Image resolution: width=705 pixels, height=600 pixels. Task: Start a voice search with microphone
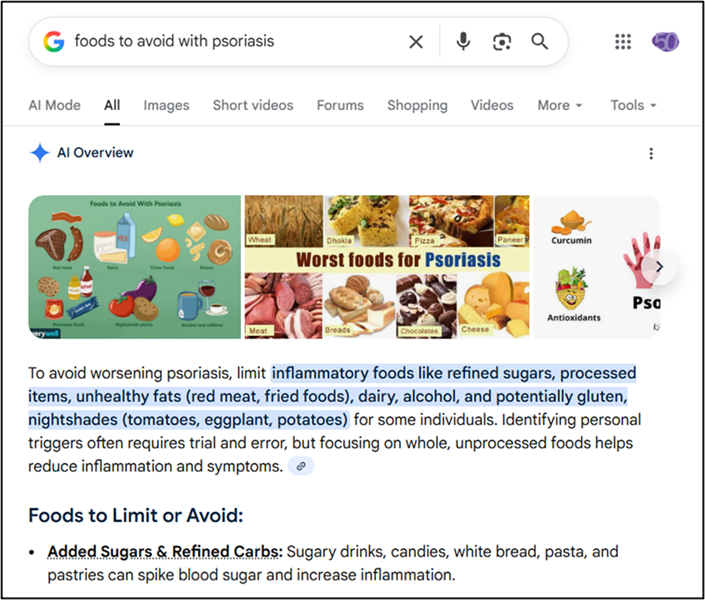pyautogui.click(x=463, y=41)
